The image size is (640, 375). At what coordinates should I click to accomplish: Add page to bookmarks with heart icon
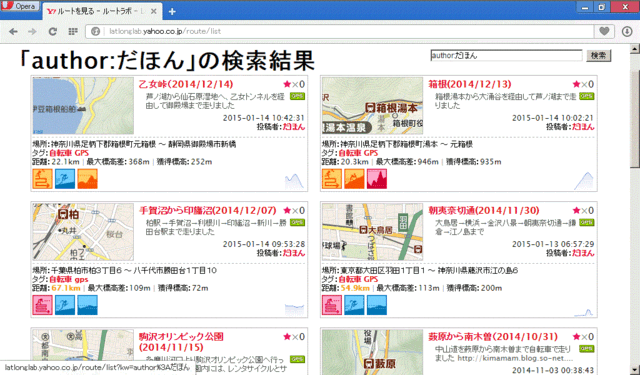tap(604, 31)
